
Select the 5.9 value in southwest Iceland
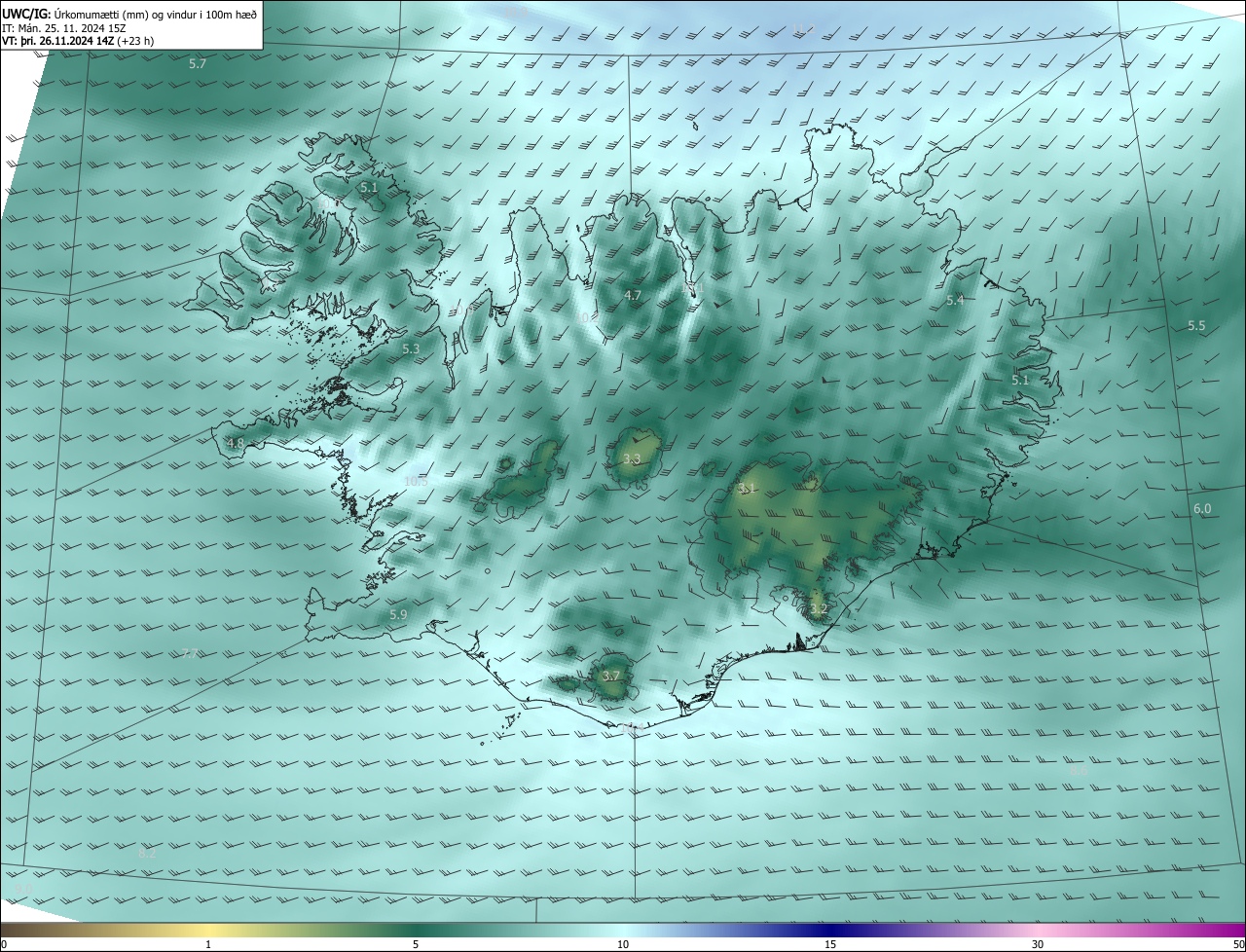(398, 615)
